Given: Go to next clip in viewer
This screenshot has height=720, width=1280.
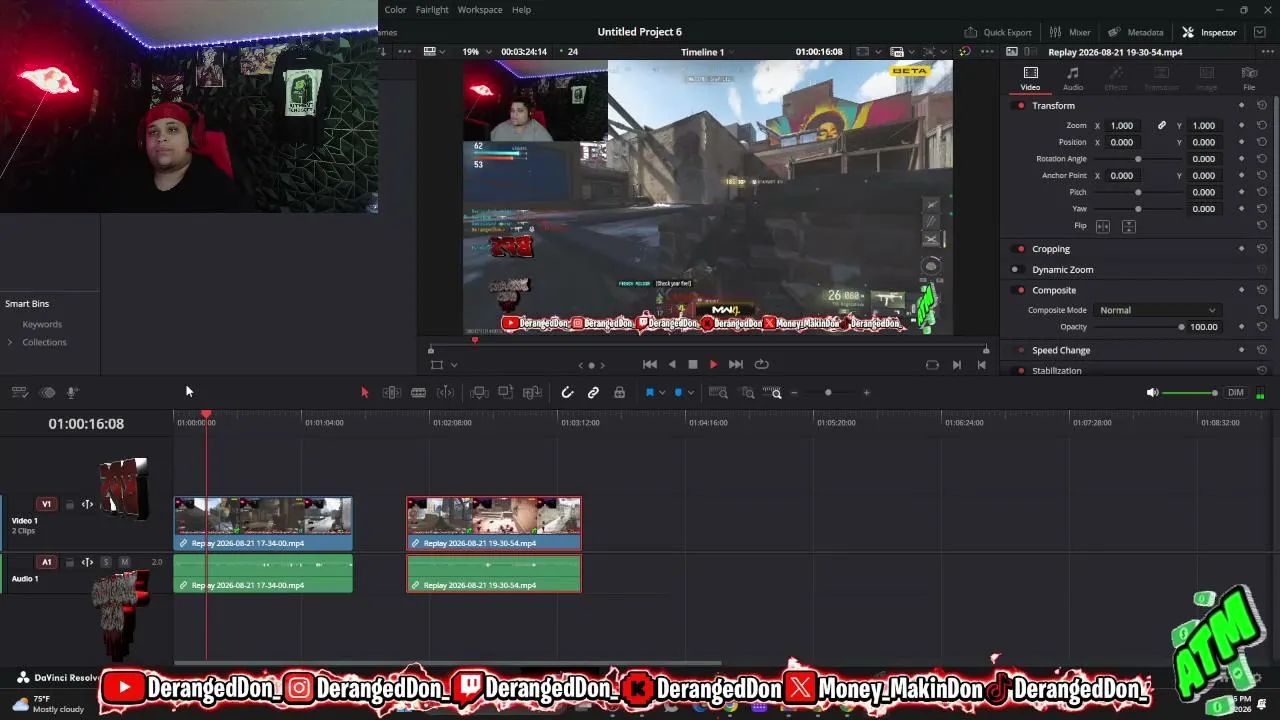Looking at the screenshot, I should [957, 365].
